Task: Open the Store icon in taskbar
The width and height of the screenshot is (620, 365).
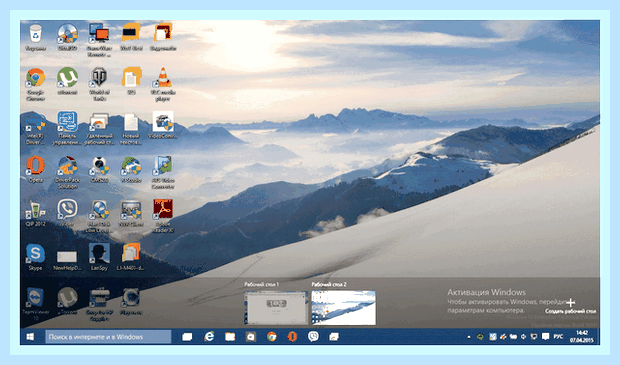Action: coord(251,337)
